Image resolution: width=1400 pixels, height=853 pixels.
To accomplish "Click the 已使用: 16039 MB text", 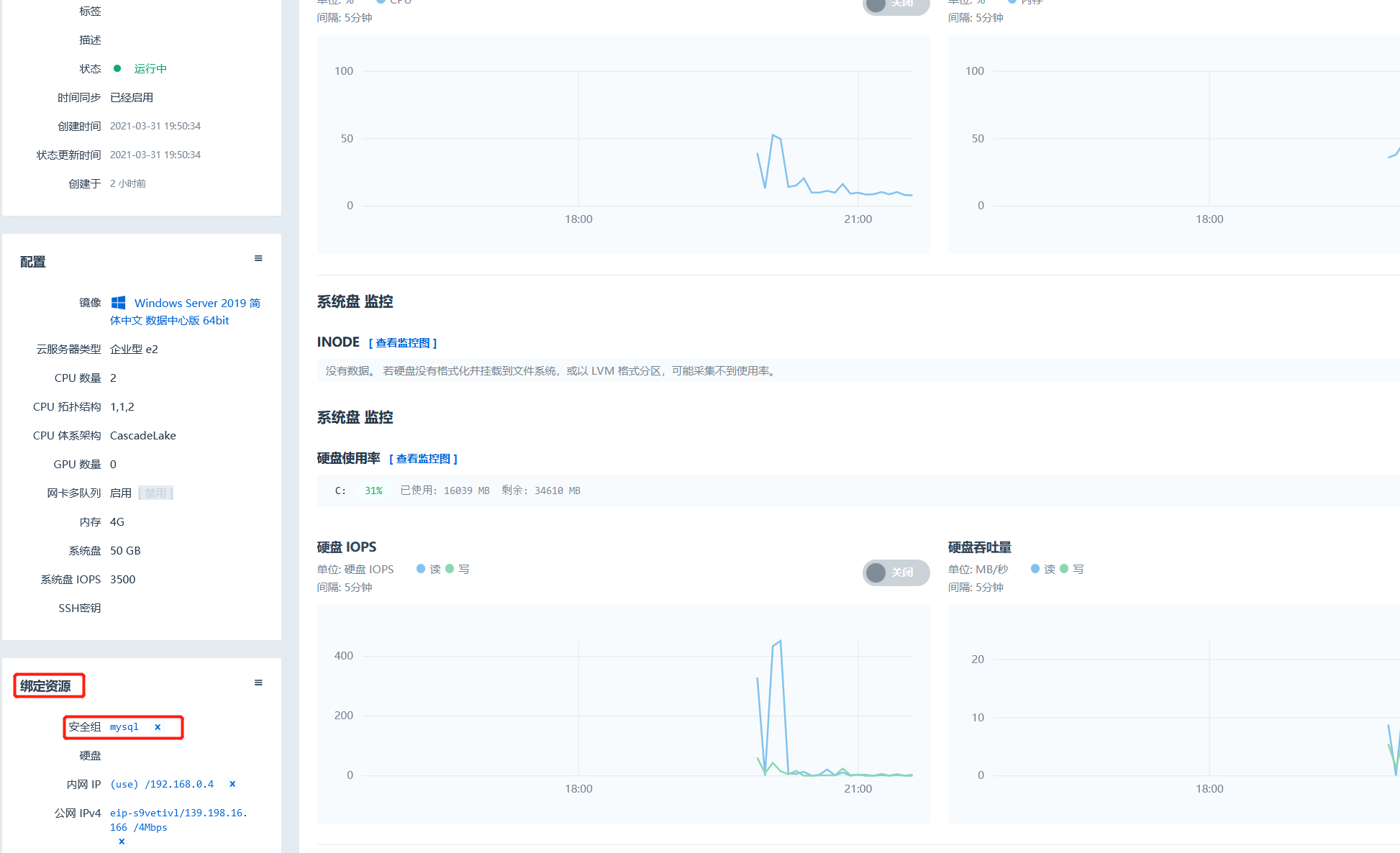I will [445, 491].
